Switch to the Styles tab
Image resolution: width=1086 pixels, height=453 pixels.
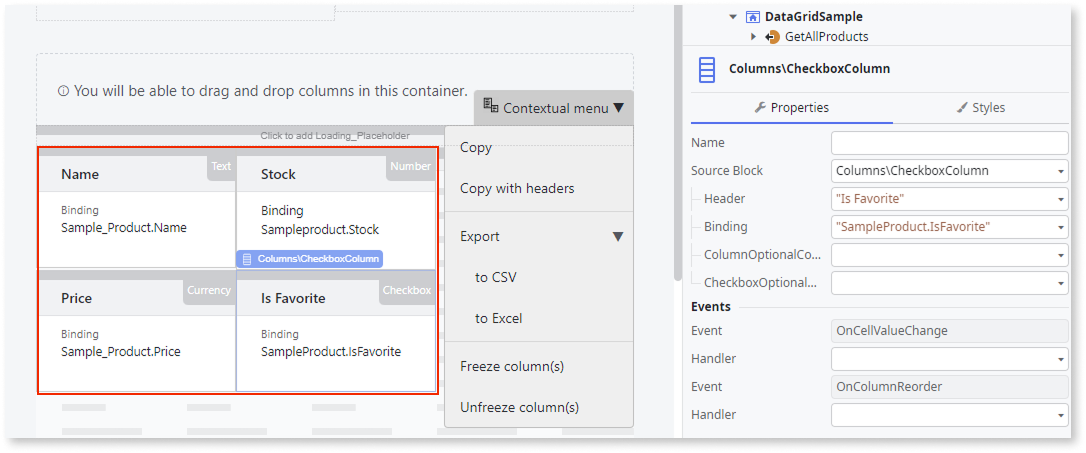981,108
